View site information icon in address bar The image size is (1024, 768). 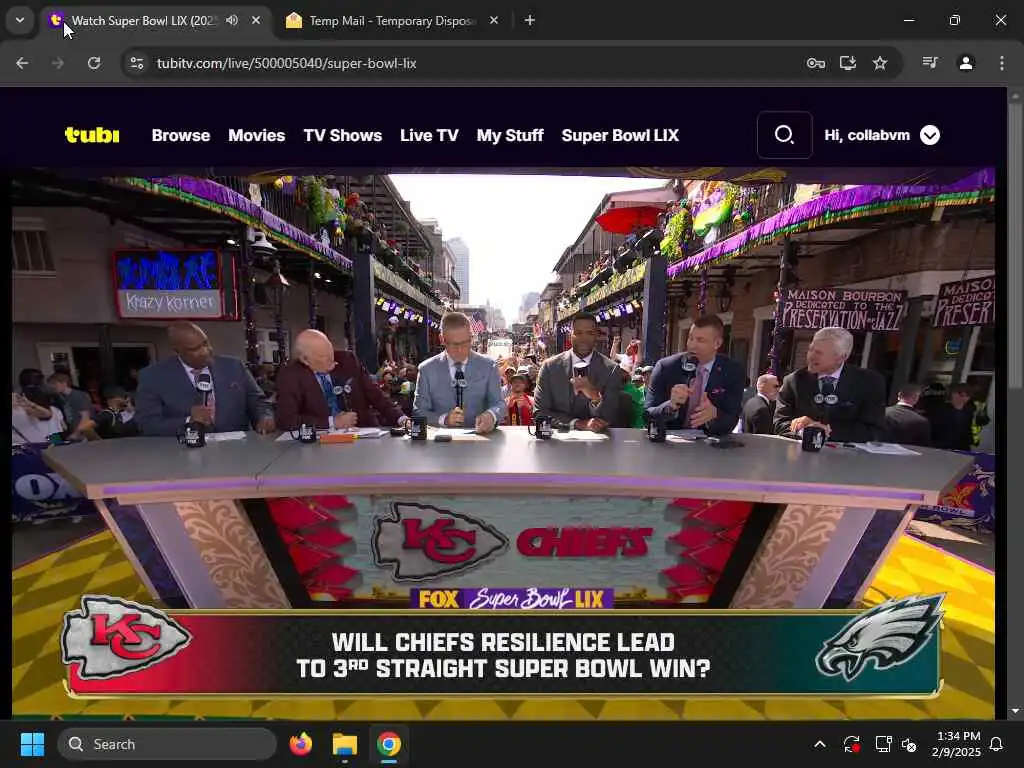click(x=136, y=63)
